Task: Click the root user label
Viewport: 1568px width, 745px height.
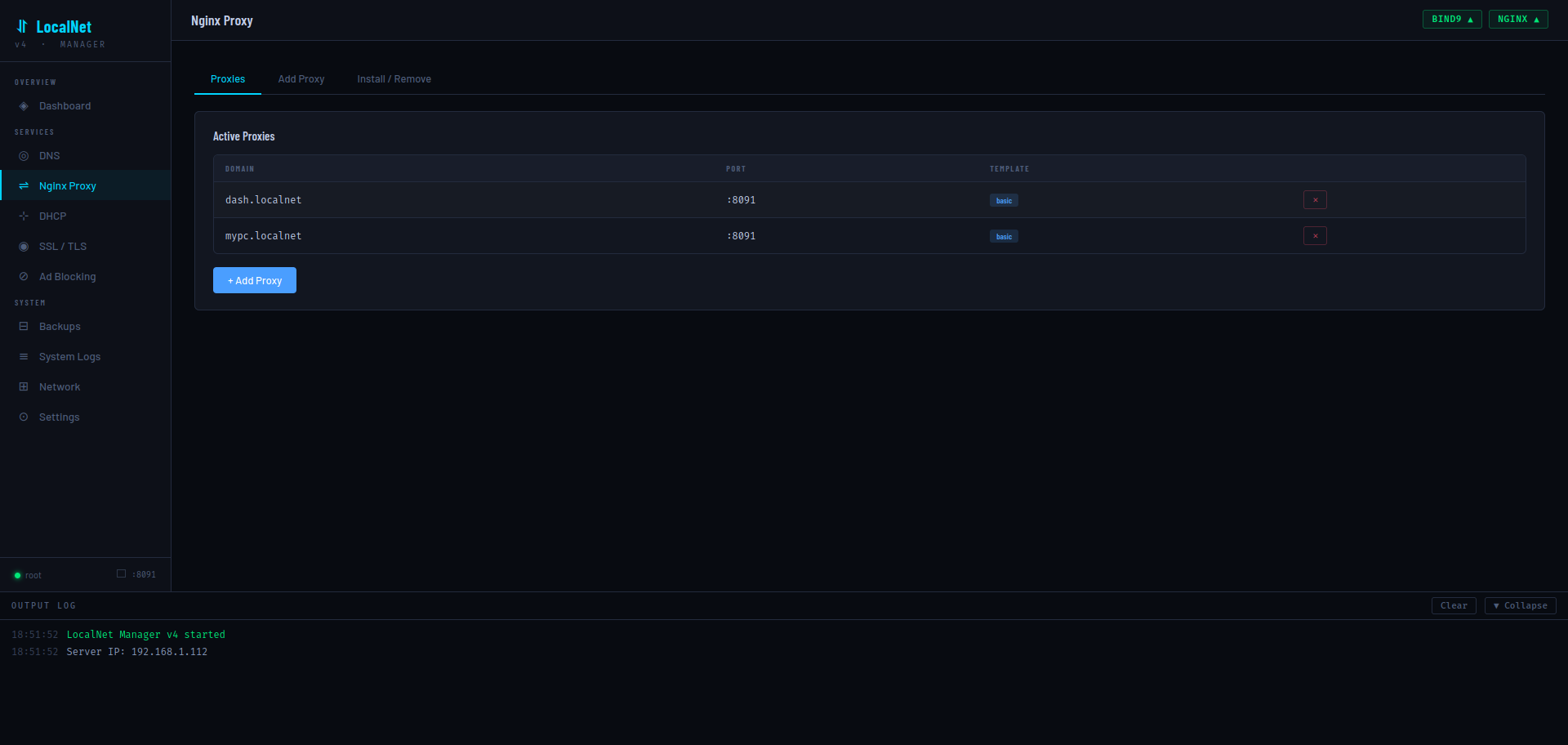Action: tap(33, 576)
